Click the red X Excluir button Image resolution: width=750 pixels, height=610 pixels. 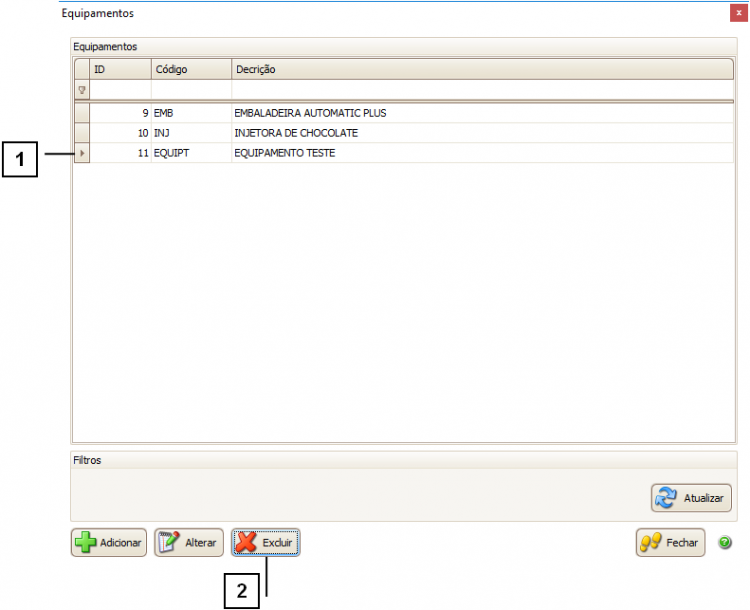pyautogui.click(x=266, y=542)
